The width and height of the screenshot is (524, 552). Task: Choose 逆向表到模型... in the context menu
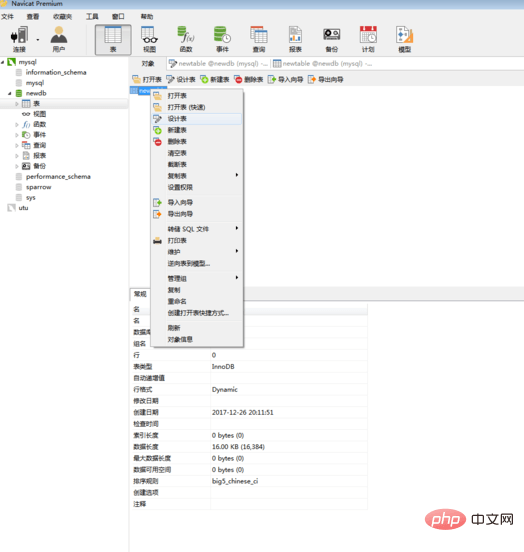coord(197,264)
